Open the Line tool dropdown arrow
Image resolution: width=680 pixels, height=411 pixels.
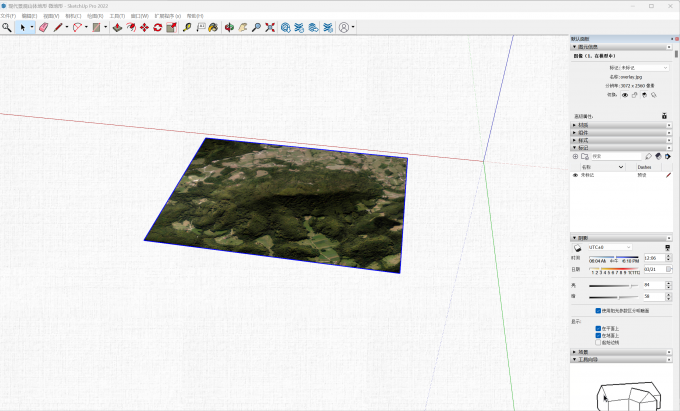click(x=67, y=27)
